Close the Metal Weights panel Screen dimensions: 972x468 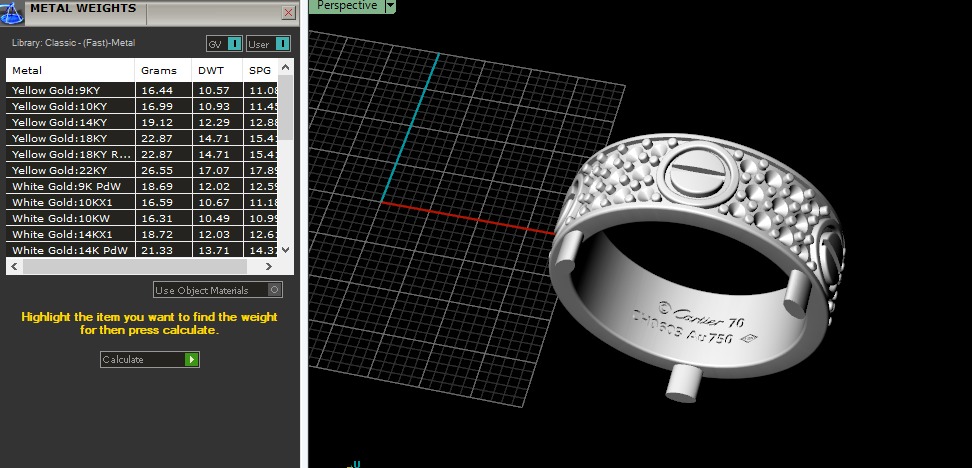288,12
